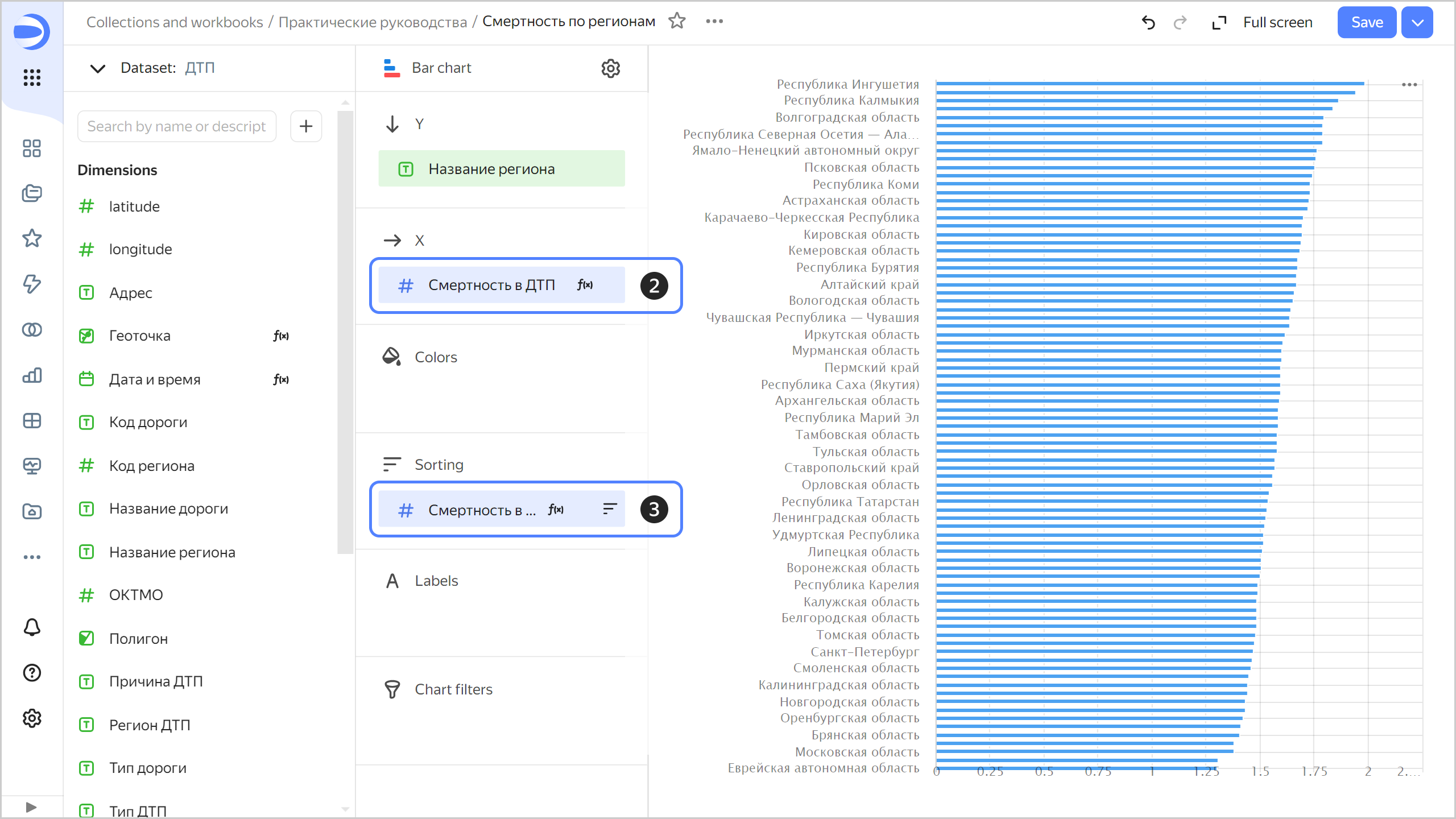The image size is (1456, 819).
Task: Click the Colors section paint bucket
Action: 391,357
